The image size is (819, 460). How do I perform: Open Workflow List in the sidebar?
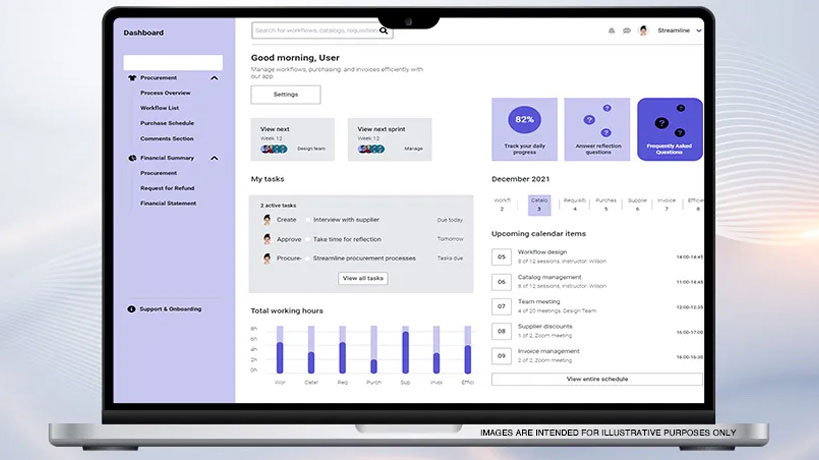coord(160,107)
